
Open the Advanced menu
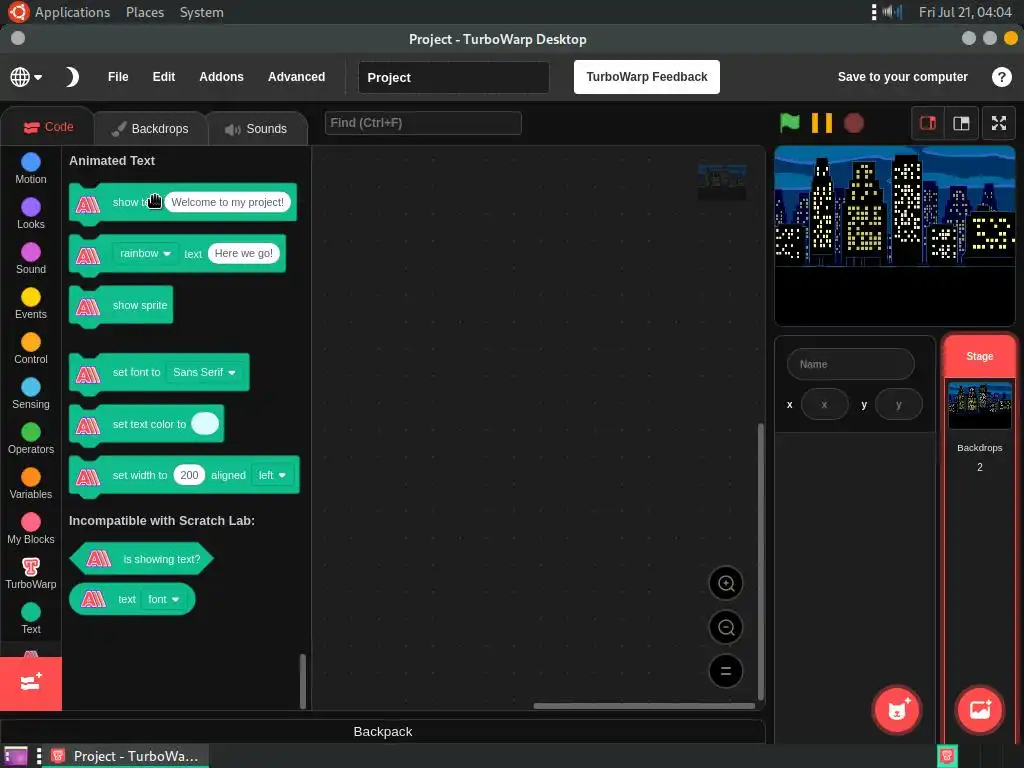[x=296, y=77]
